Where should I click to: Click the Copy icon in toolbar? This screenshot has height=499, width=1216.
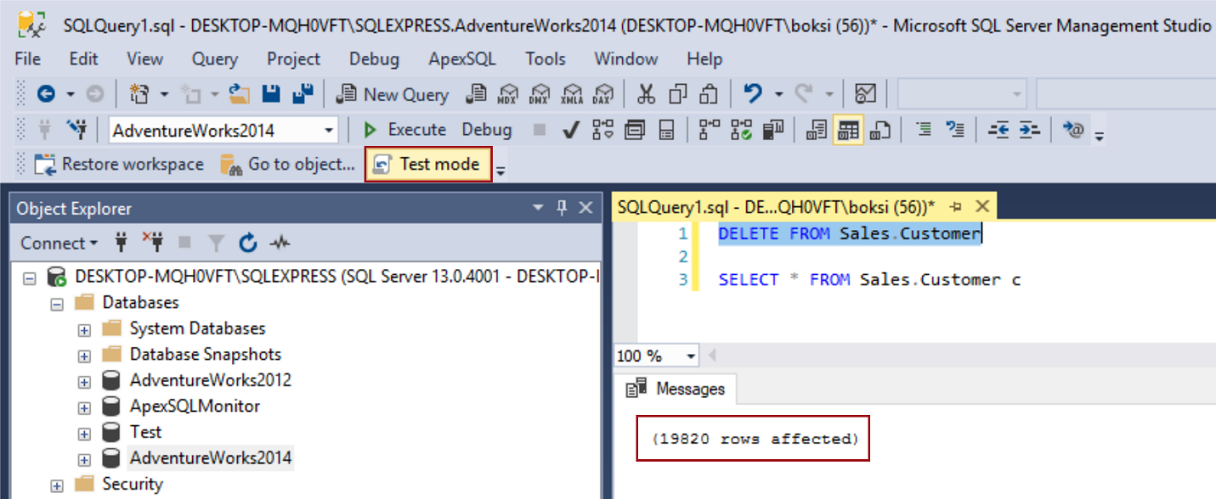coord(678,94)
